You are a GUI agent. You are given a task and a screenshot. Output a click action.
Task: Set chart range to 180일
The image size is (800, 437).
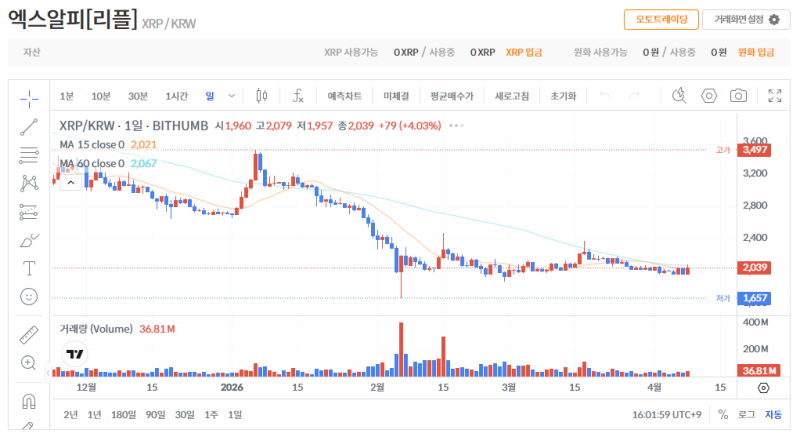pyautogui.click(x=123, y=415)
